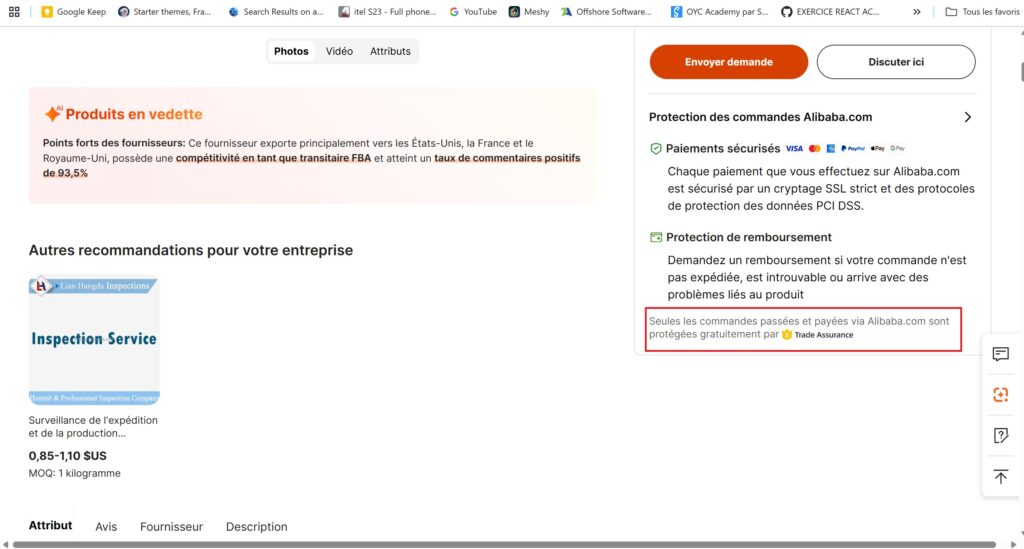Open Search Results bookmark
This screenshot has height=549, width=1024.
[x=276, y=12]
